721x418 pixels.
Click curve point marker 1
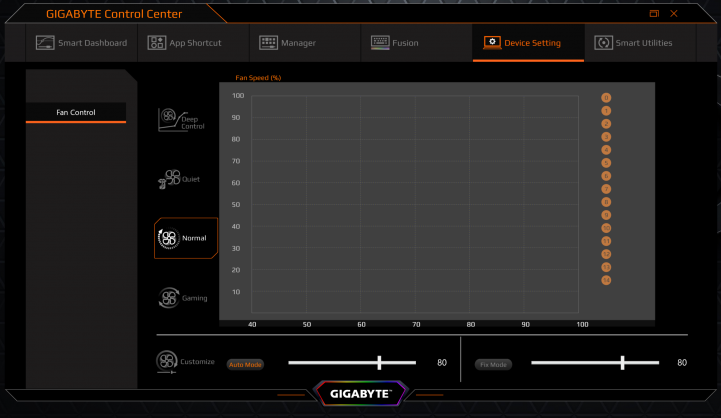(x=606, y=111)
